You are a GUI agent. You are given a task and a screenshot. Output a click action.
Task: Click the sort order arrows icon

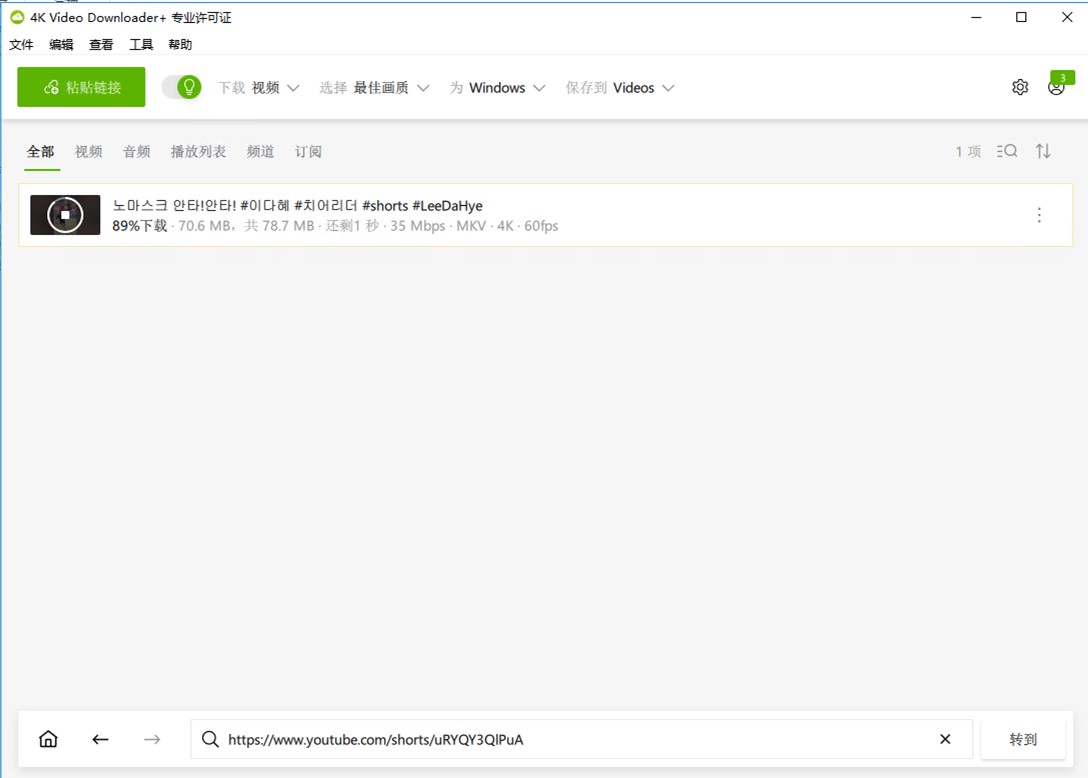1043,151
